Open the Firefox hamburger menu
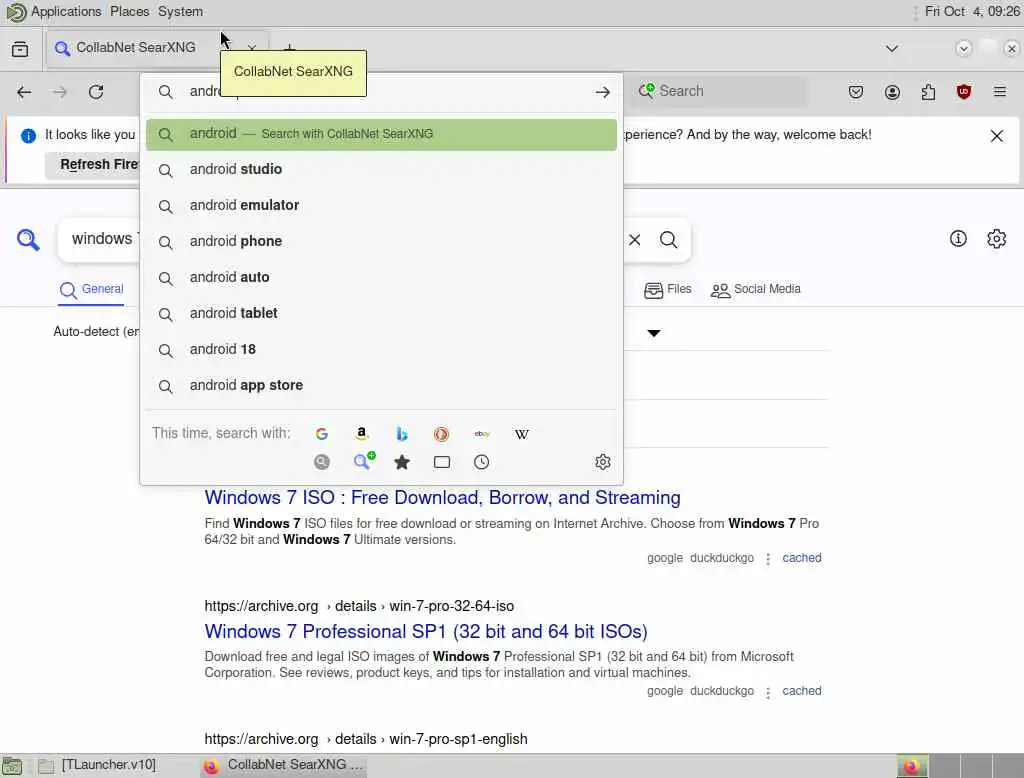The height and width of the screenshot is (778, 1024). 1000,92
